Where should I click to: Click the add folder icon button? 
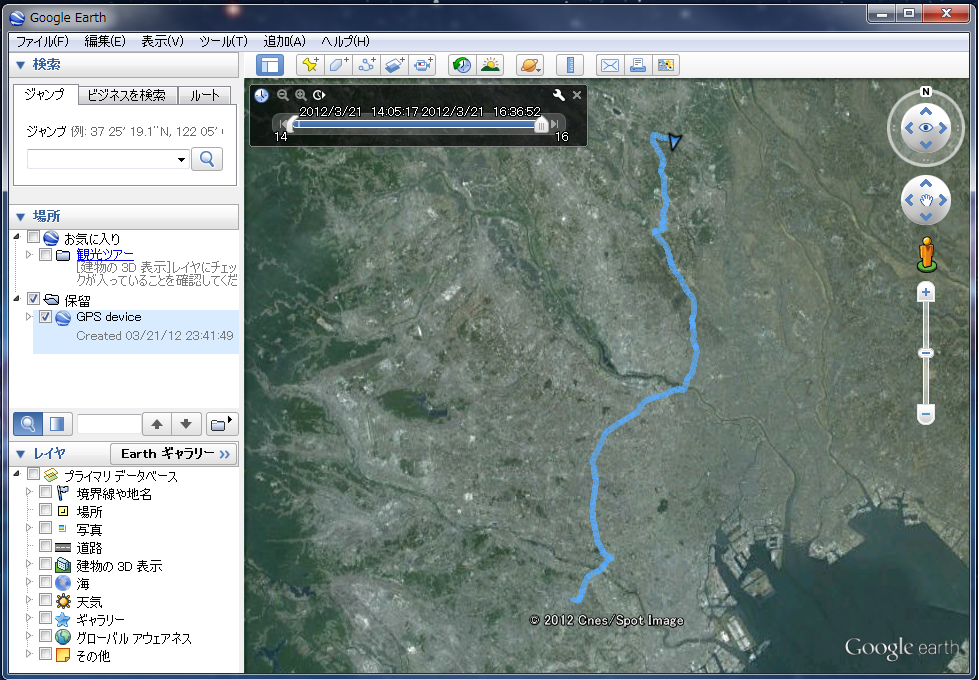tap(222, 424)
